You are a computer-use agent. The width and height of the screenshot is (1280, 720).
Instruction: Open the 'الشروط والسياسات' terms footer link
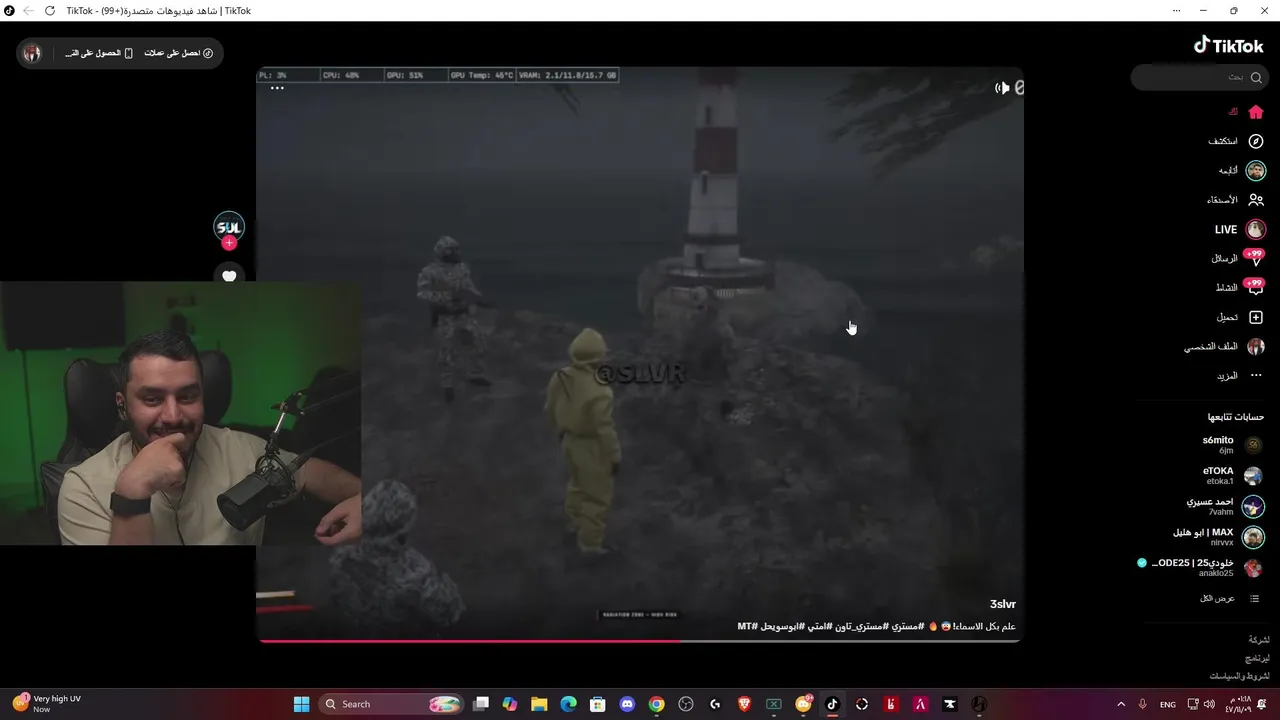click(1240, 676)
